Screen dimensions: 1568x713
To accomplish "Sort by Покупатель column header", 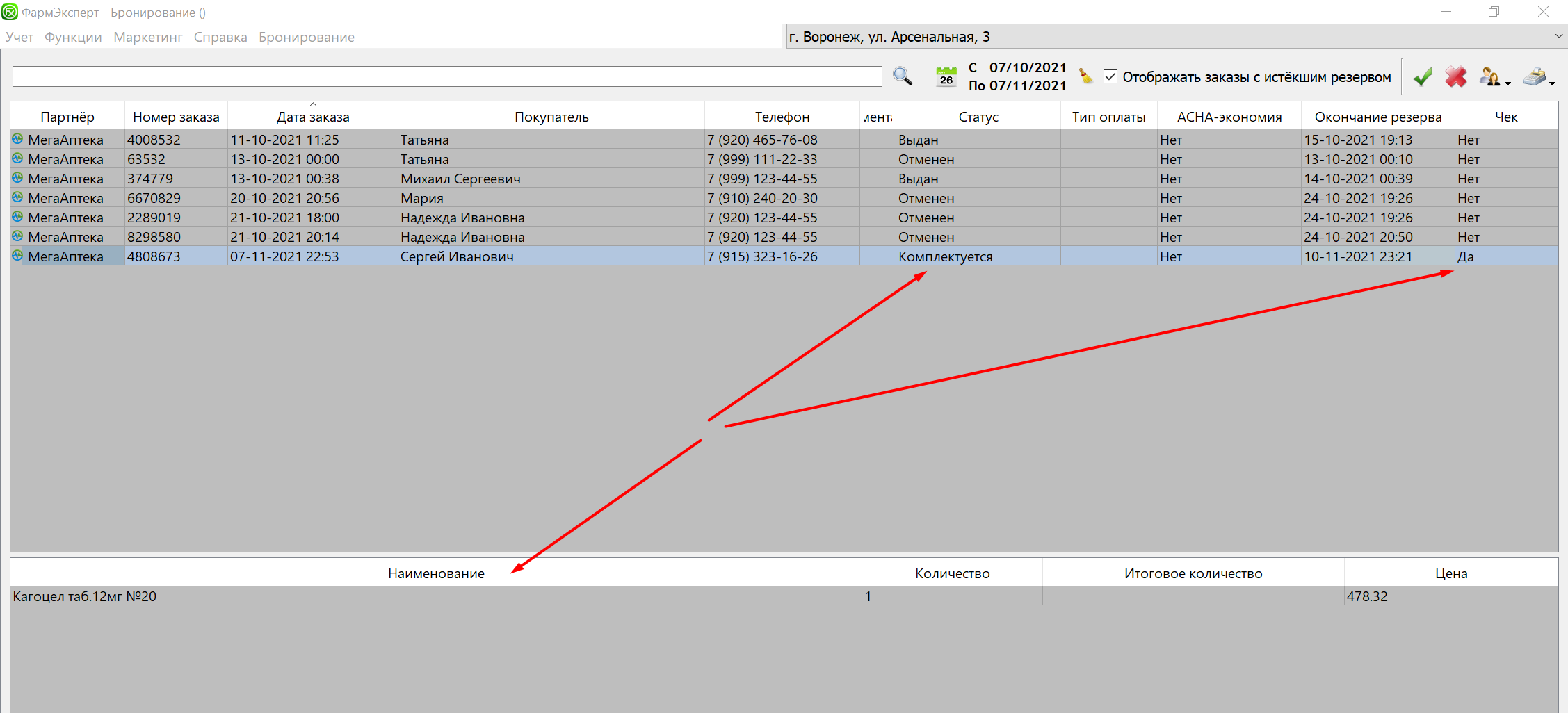I will click(x=551, y=117).
